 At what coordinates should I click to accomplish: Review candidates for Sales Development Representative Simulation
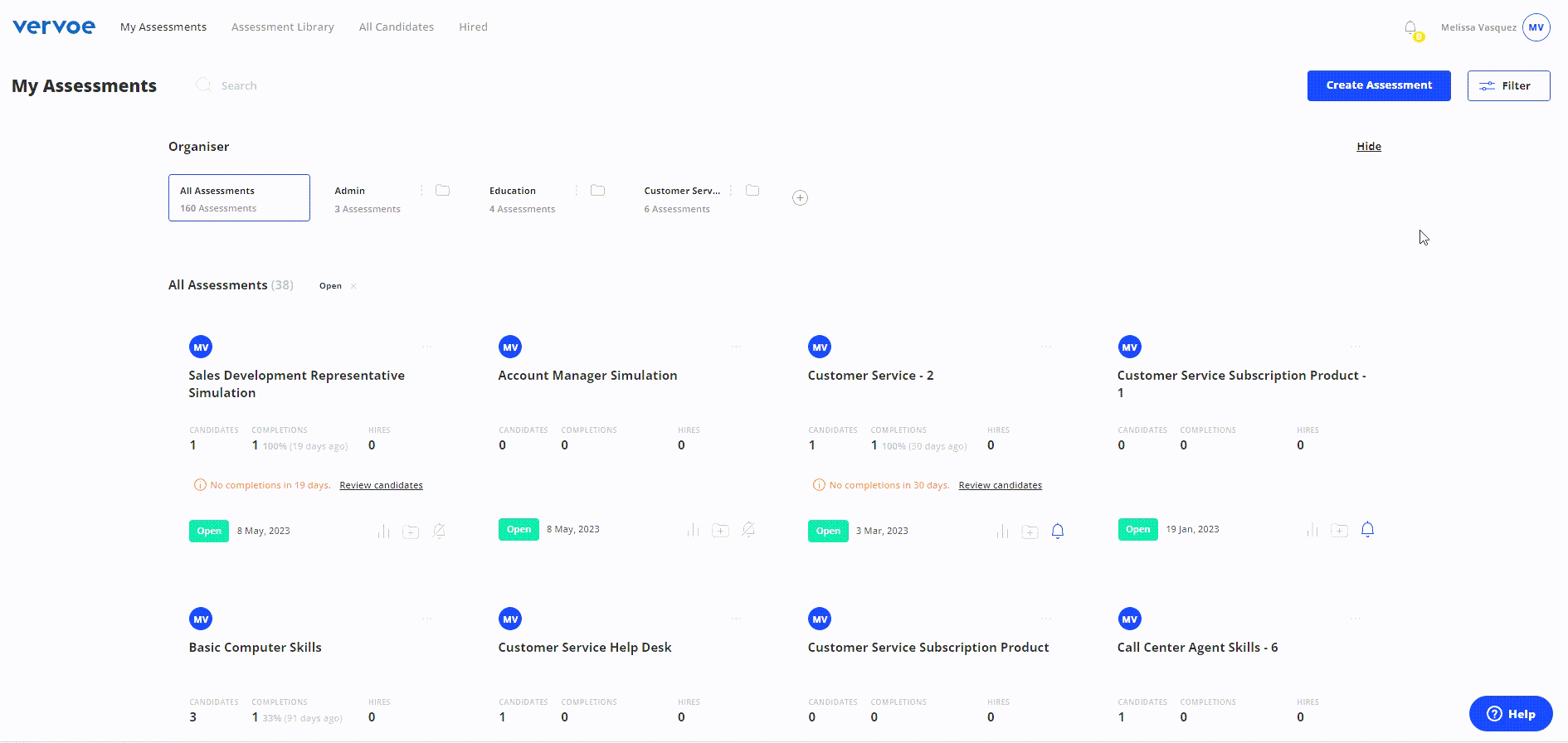[x=381, y=485]
